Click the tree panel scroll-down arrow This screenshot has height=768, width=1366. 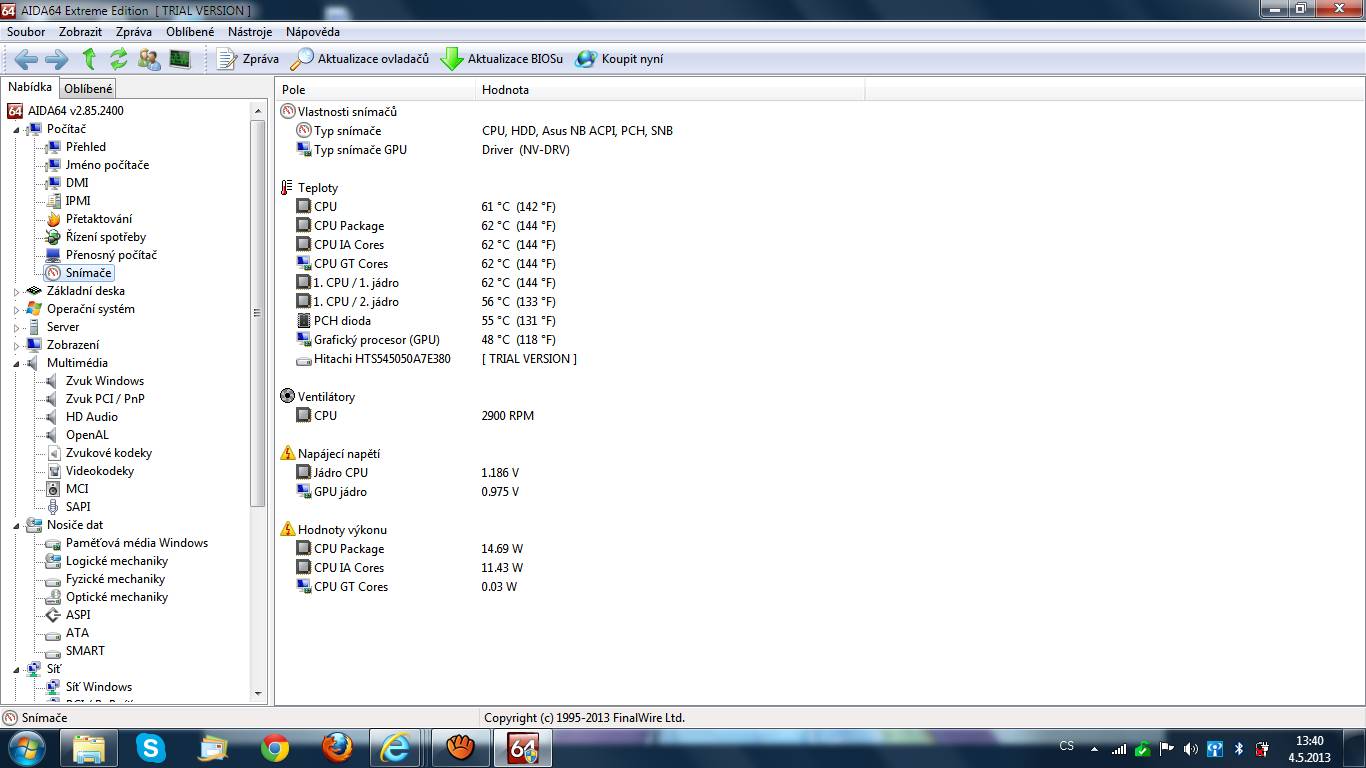click(x=258, y=694)
